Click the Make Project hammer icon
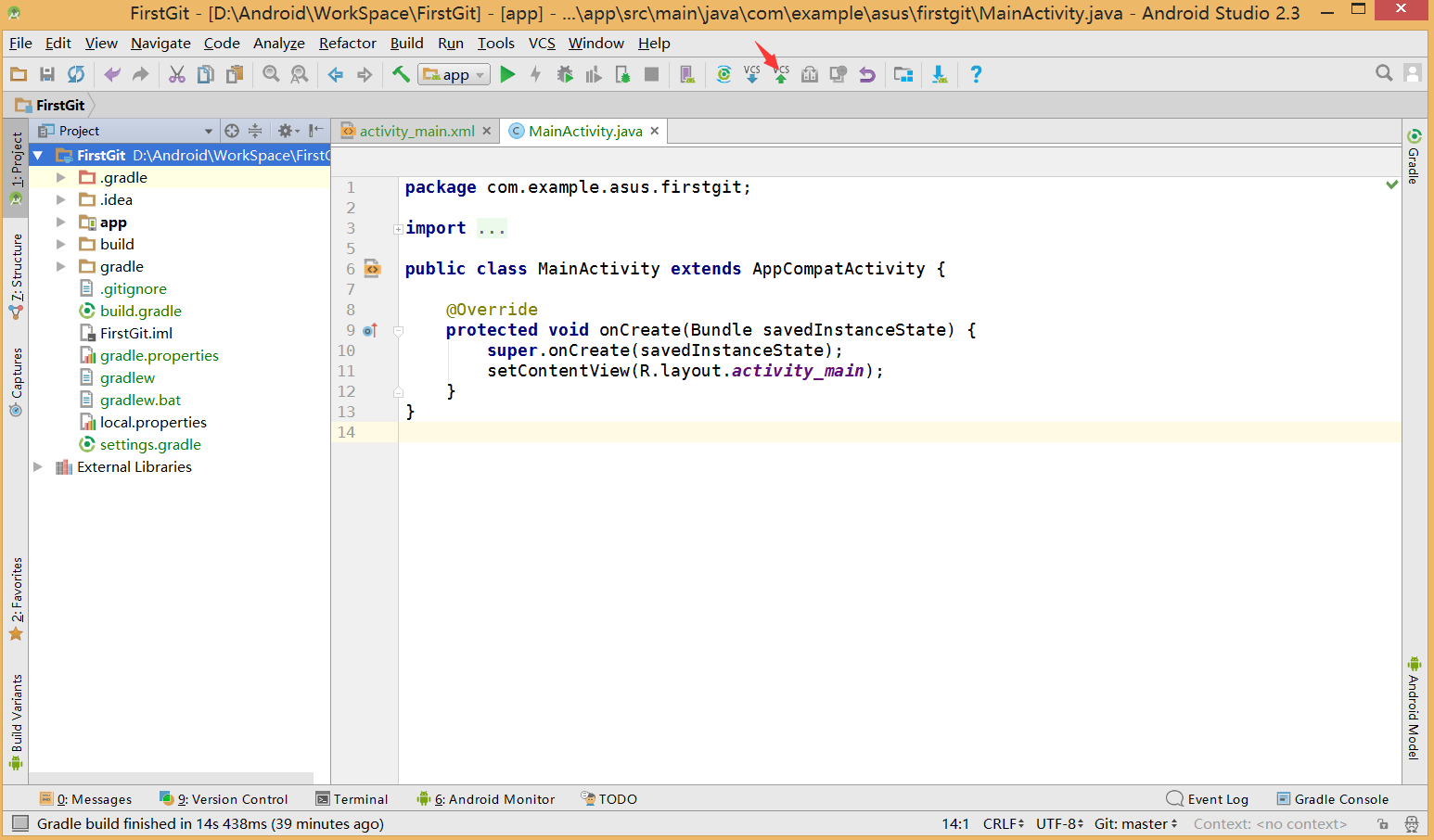 click(x=401, y=75)
